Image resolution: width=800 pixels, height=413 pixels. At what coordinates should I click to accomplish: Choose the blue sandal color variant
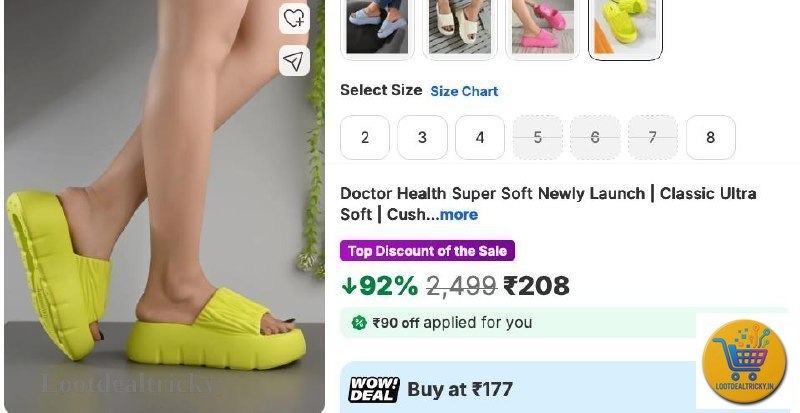tap(377, 27)
